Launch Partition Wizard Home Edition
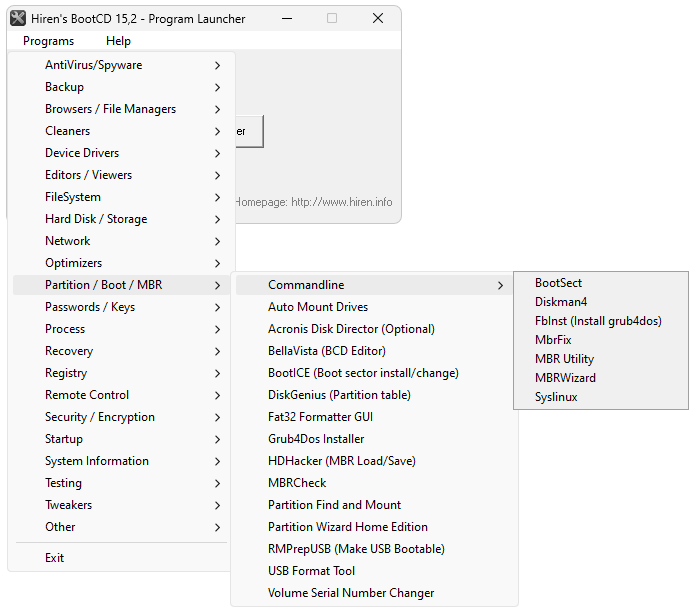 coord(347,527)
